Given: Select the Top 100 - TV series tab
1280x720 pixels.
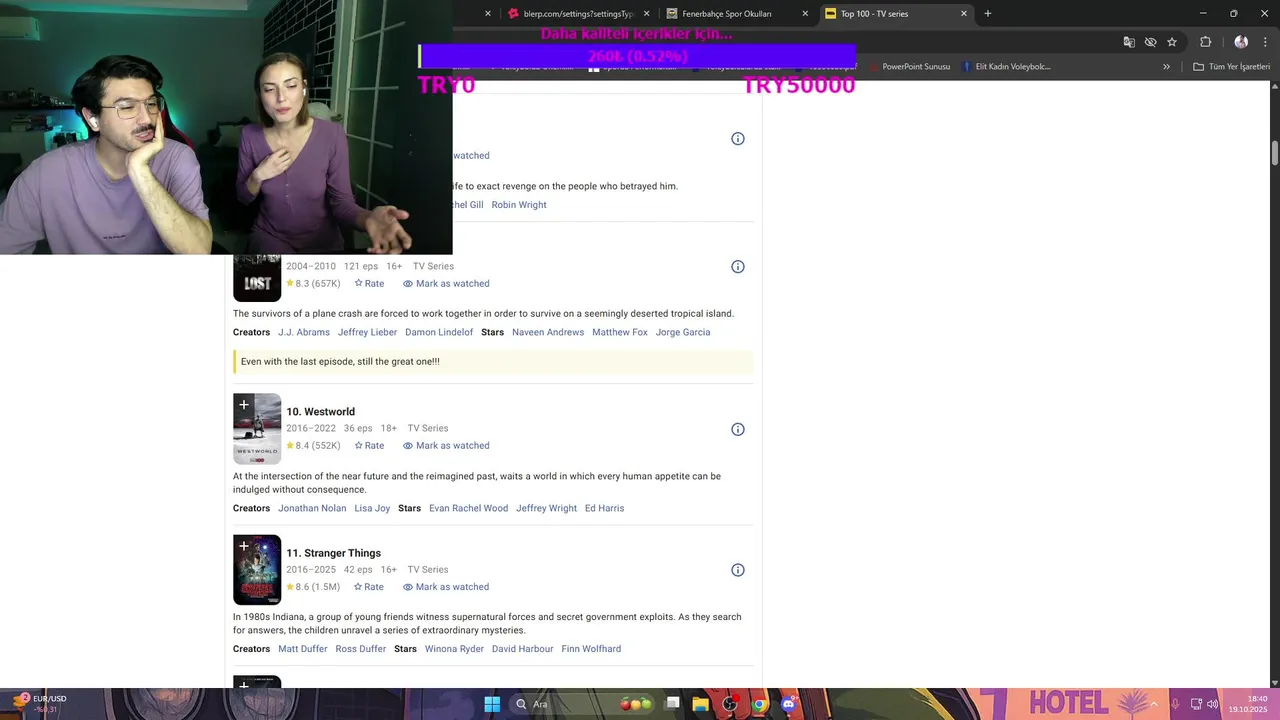Looking at the screenshot, I should (x=896, y=14).
